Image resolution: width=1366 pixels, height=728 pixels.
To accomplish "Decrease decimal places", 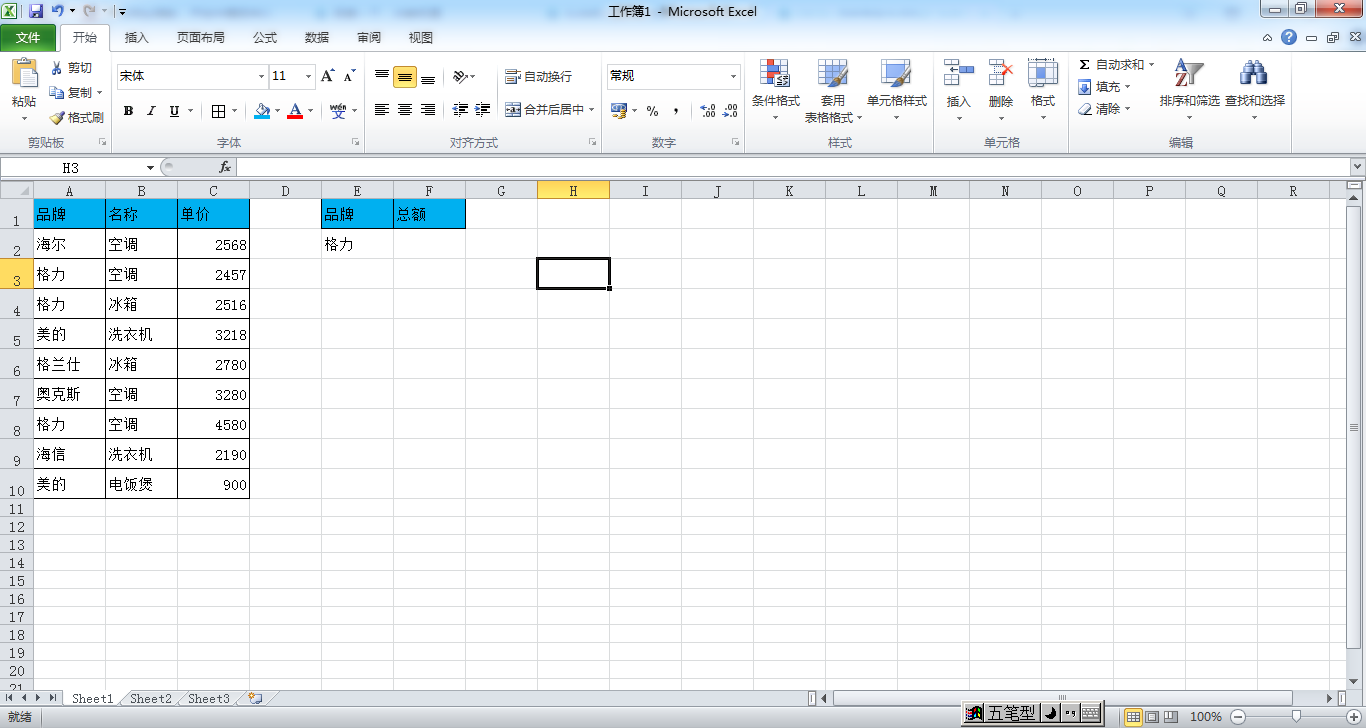I will click(730, 111).
